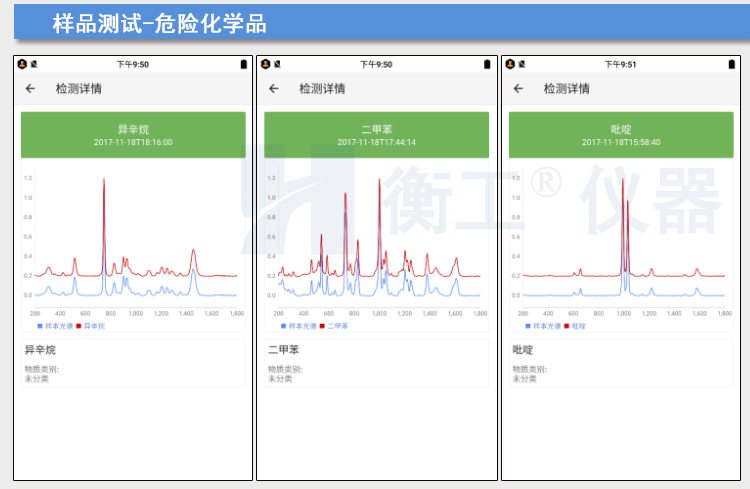Toggle 样本光谱 legend entry under 二甲苯 chart

point(299,326)
